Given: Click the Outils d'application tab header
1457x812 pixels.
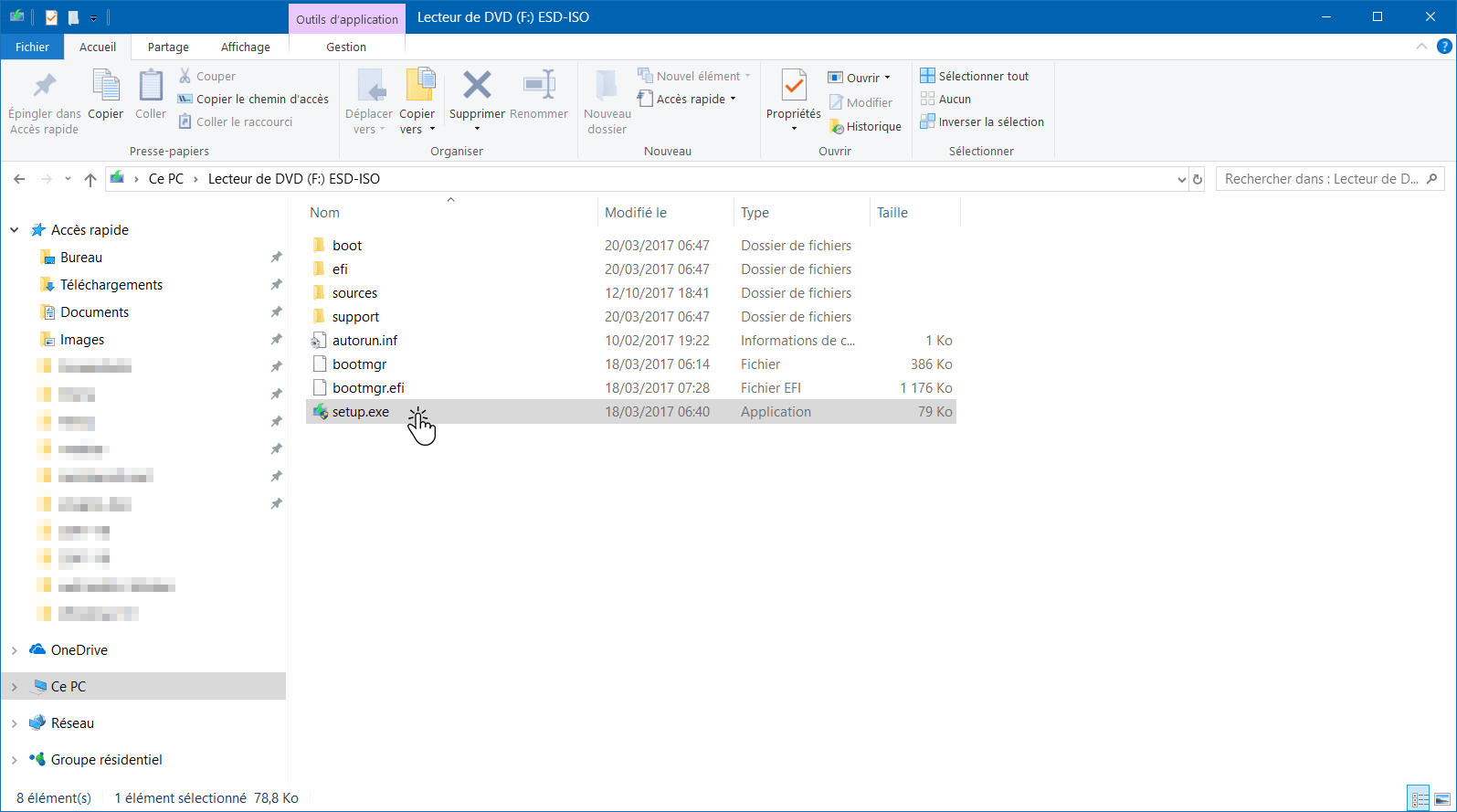Looking at the screenshot, I should coord(347,18).
